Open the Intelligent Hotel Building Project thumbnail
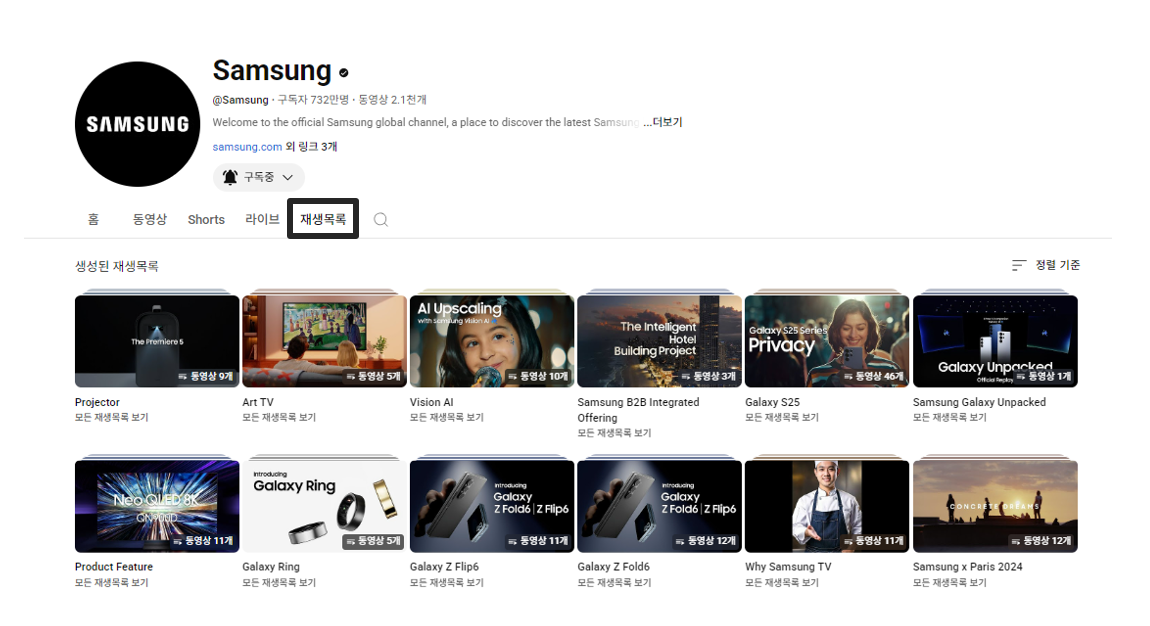This screenshot has height=626, width=1150. pos(659,341)
